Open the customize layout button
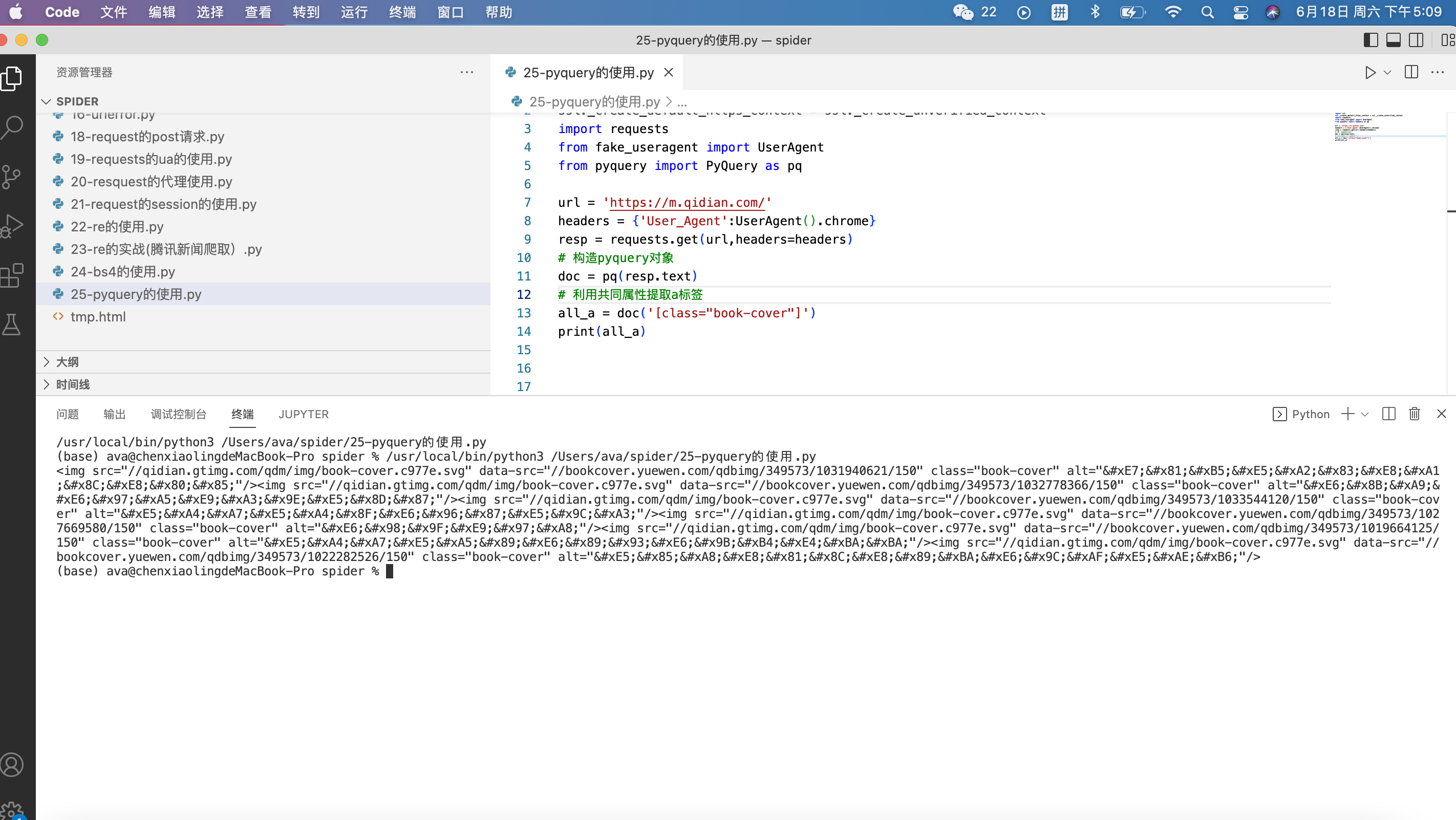Viewport: 1456px width, 820px height. coord(1448,40)
